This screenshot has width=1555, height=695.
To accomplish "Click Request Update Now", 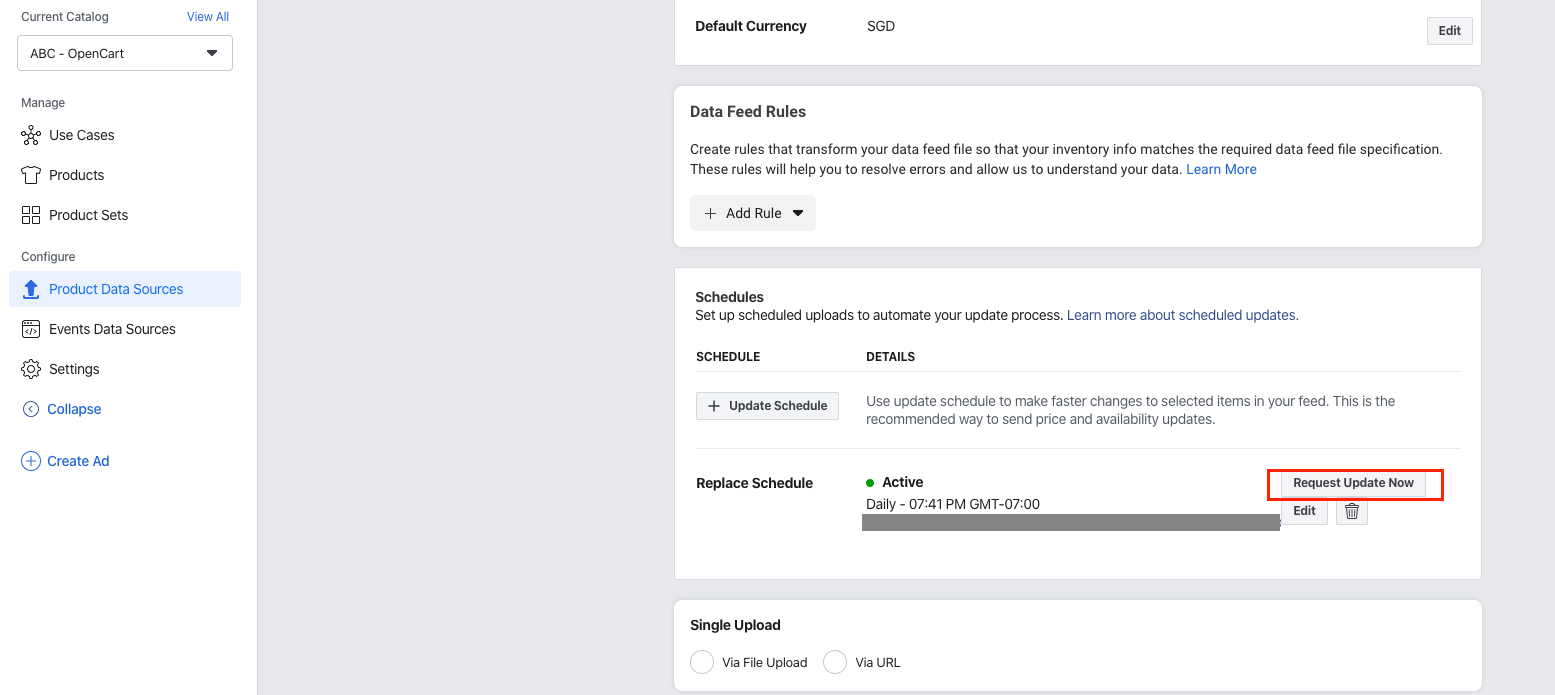I will click(x=1352, y=483).
